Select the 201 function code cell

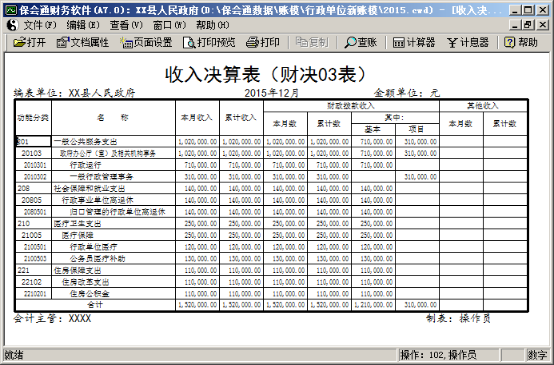(x=33, y=141)
